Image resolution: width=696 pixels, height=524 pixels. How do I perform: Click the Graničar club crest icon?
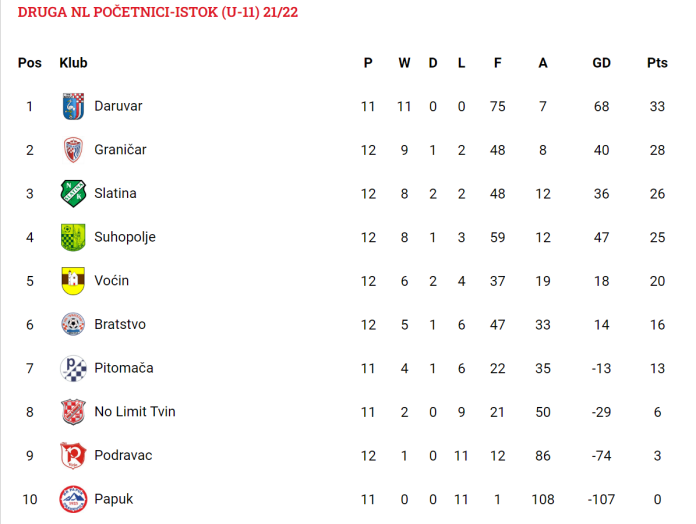point(73,150)
